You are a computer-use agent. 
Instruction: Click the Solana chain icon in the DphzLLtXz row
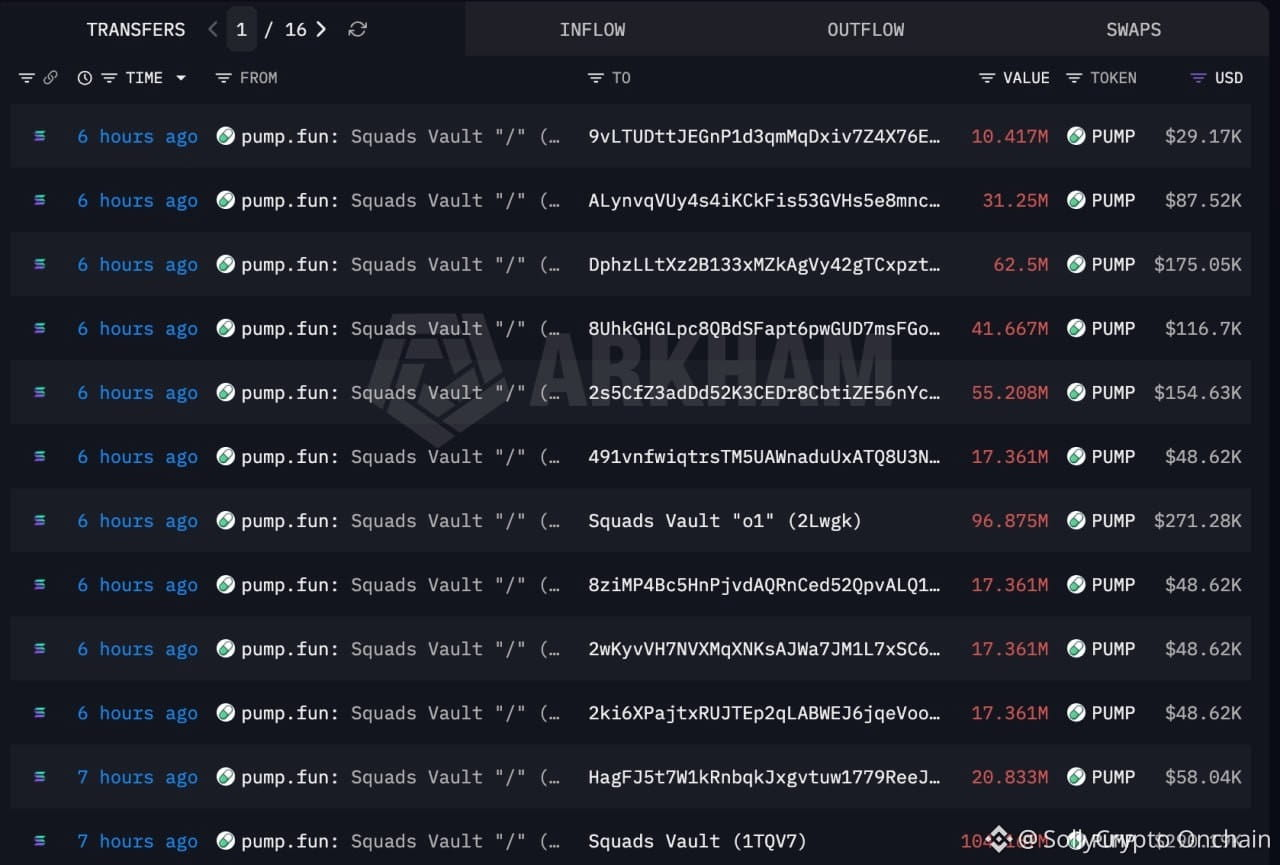(x=40, y=264)
